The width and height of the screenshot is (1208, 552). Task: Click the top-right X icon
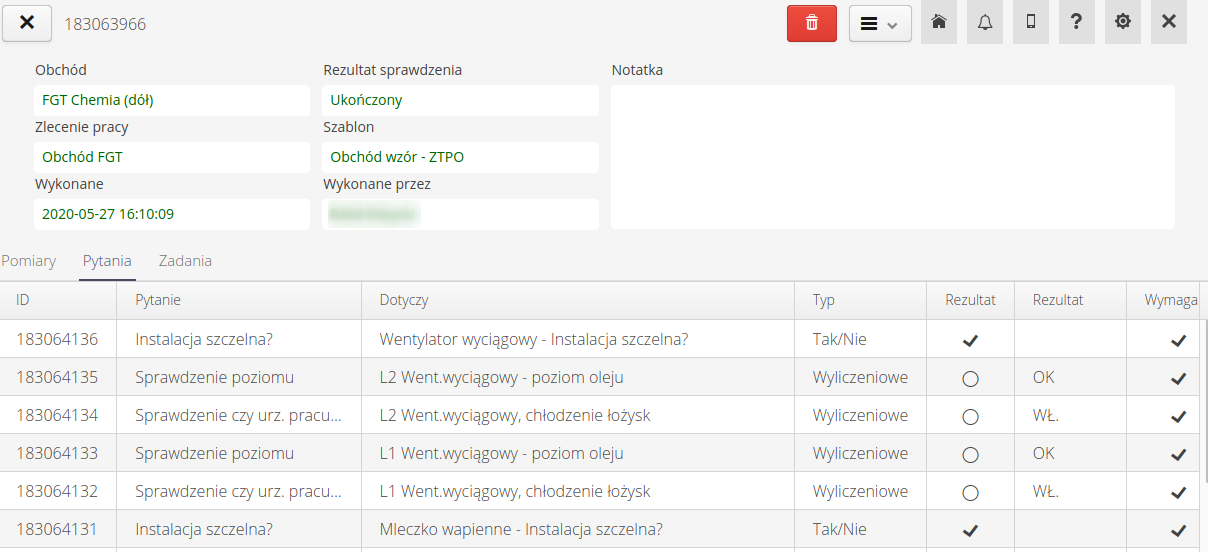pyautogui.click(x=1168, y=22)
